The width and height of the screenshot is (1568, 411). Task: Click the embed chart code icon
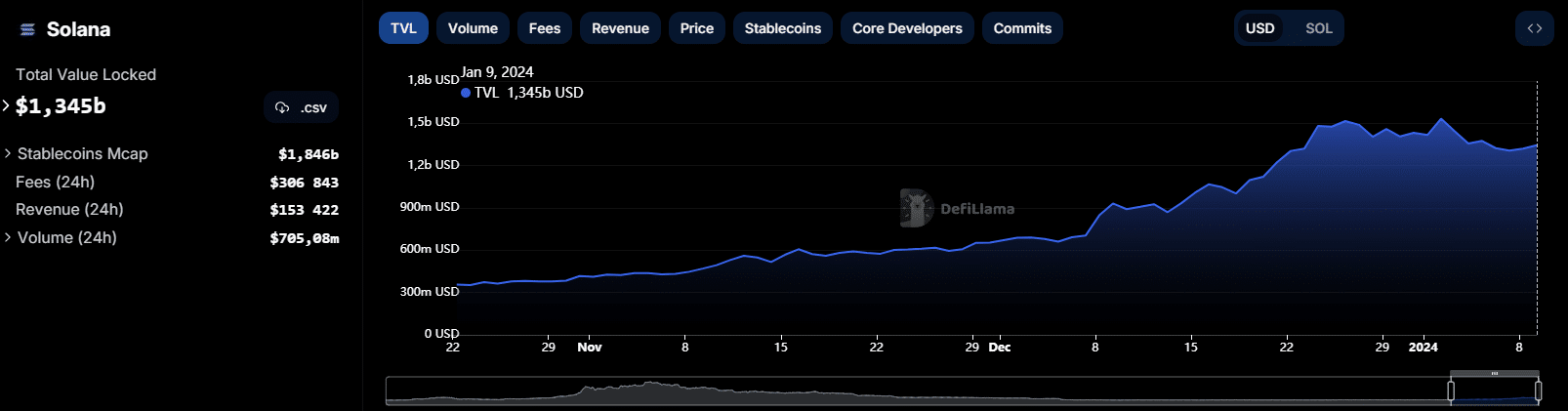pyautogui.click(x=1534, y=28)
